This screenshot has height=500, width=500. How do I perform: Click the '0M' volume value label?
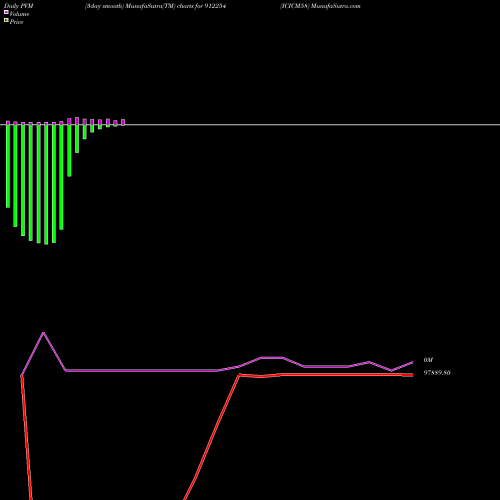(428, 360)
